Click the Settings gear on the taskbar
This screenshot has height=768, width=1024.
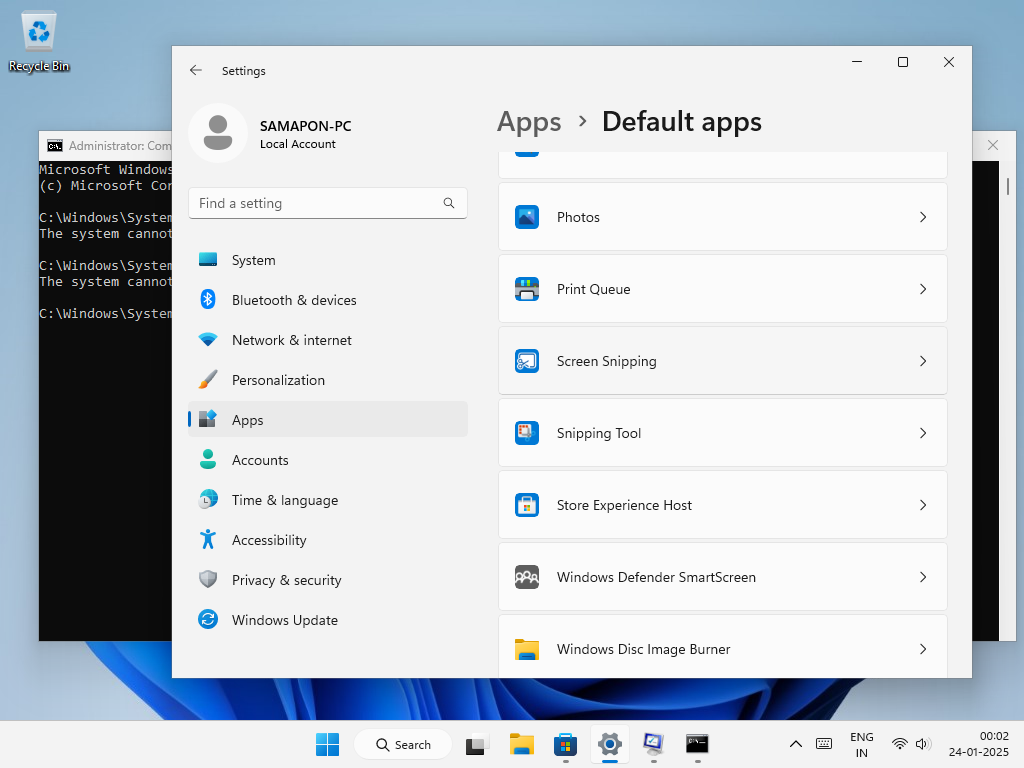(x=609, y=744)
